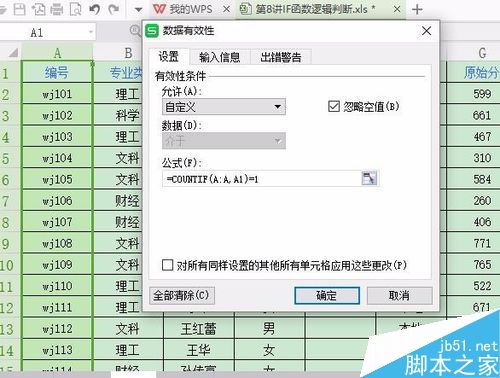The height and width of the screenshot is (378, 500).
Task: Enable 对所有同样设置的其他所有单元格应用这些更改 checkbox
Action: click(x=167, y=265)
